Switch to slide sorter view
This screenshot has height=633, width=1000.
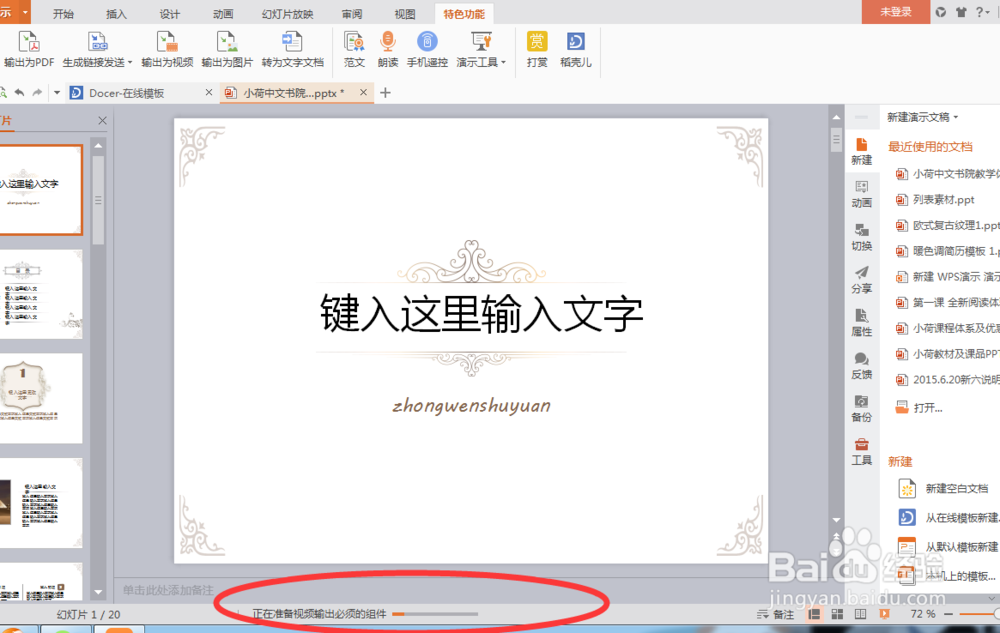pos(836,613)
